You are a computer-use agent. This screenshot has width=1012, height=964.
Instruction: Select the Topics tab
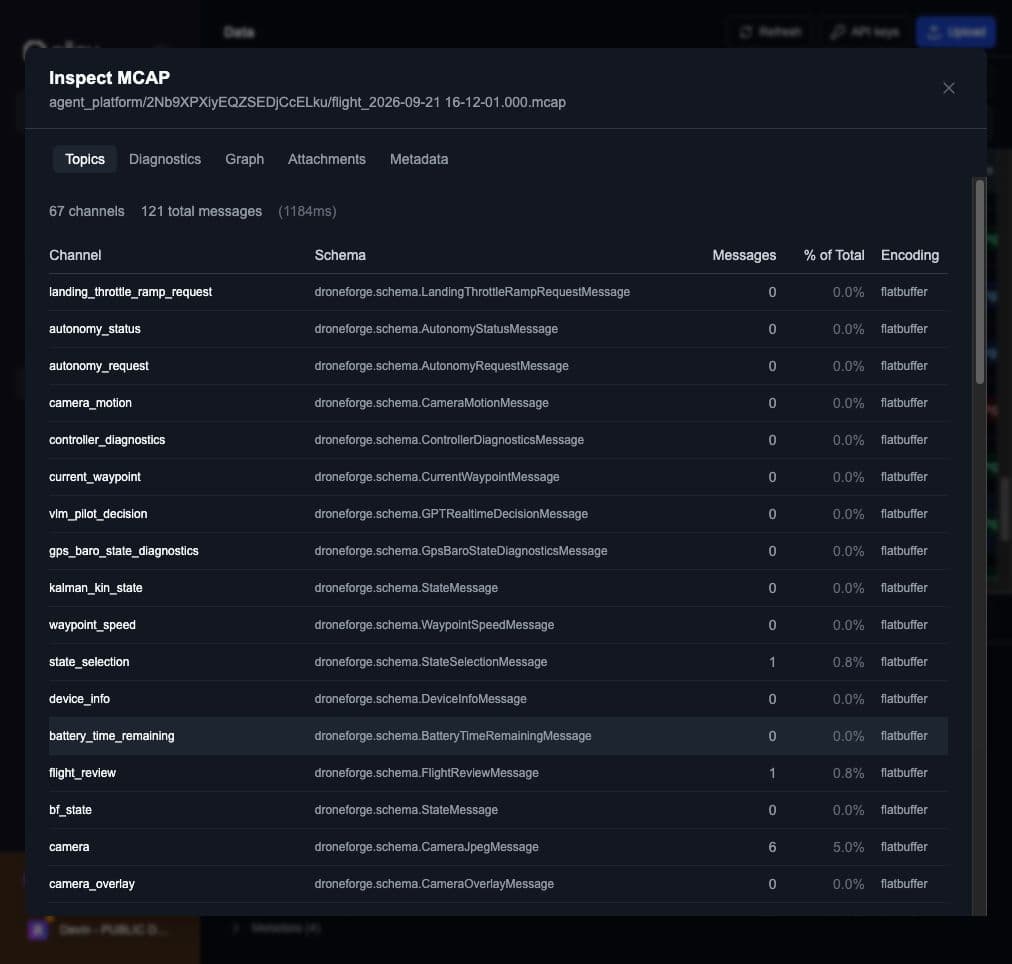85,159
